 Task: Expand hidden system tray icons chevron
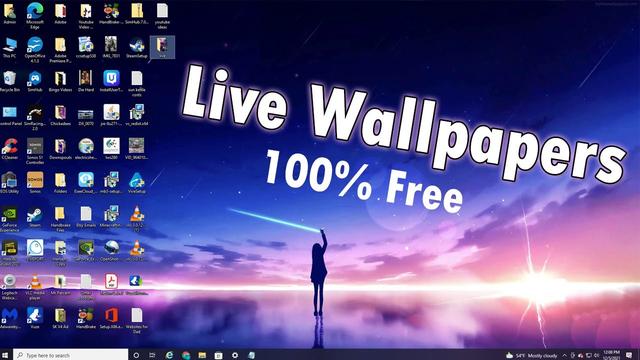click(x=564, y=356)
